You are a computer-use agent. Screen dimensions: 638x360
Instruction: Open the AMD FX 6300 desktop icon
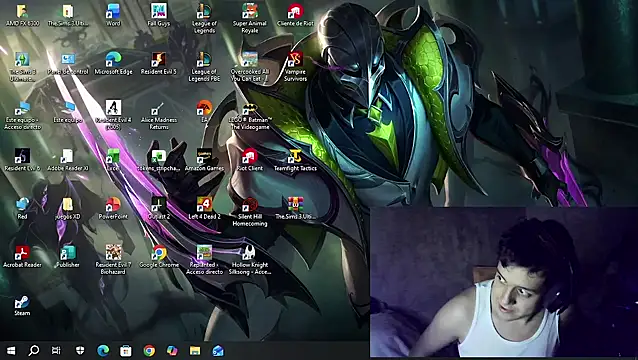(22, 15)
